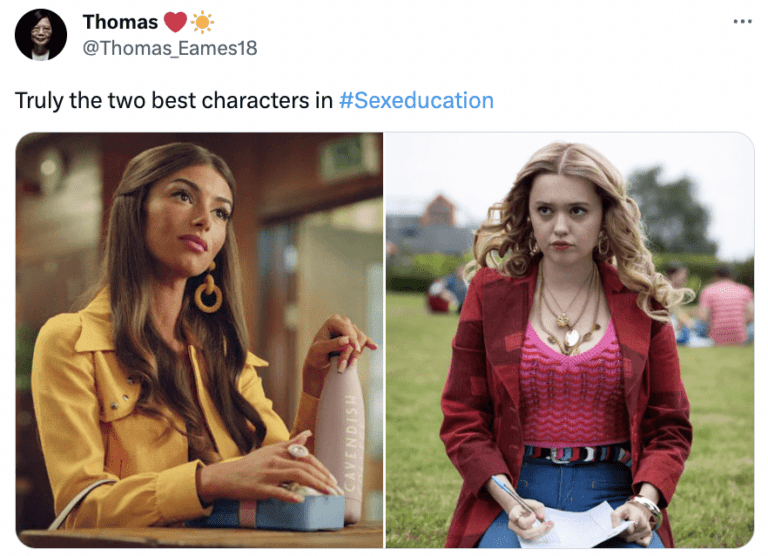
Task: Click the pink-shirted person sitting in background
Action: [726, 310]
